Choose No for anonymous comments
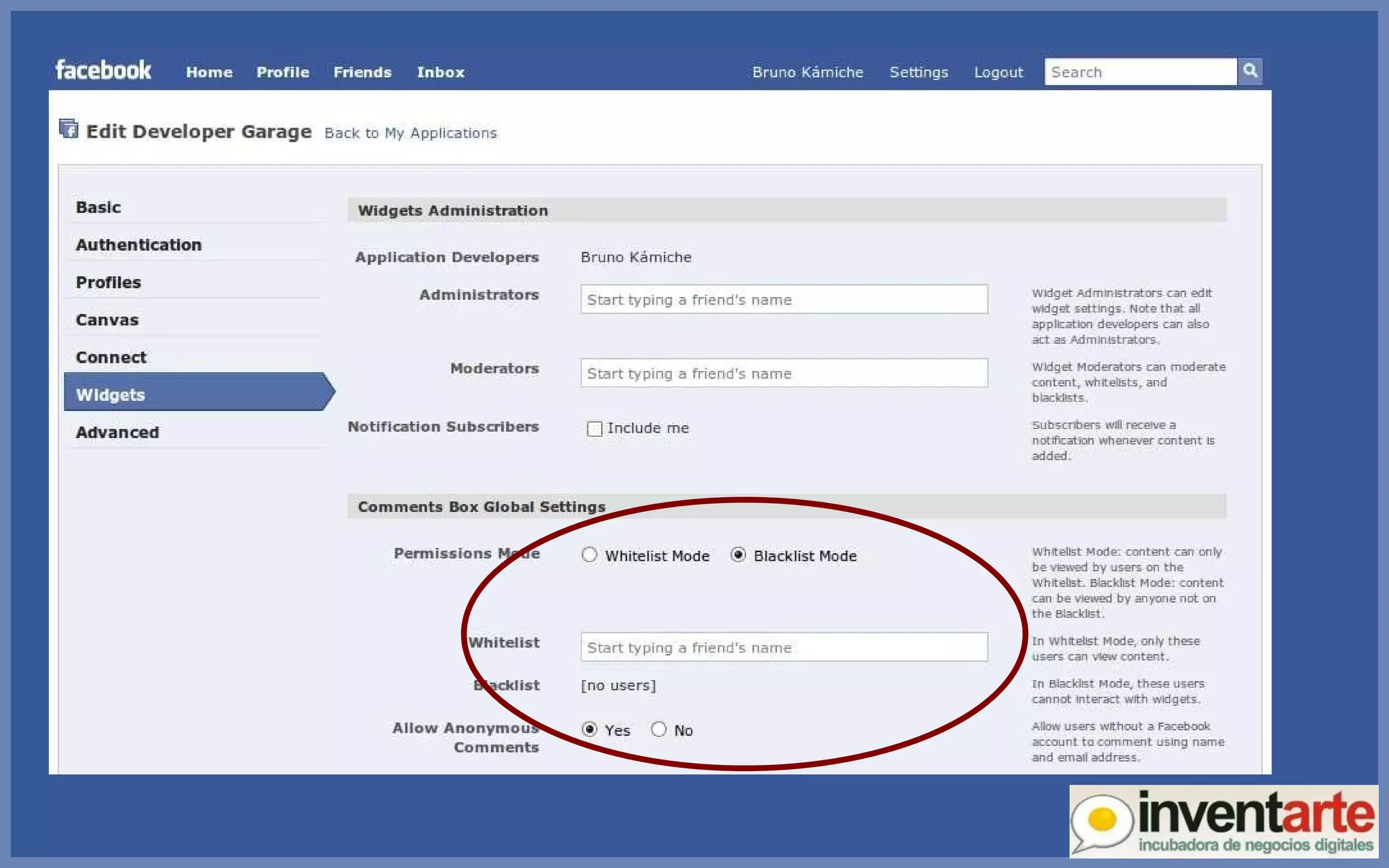The width and height of the screenshot is (1389, 868). (659, 730)
